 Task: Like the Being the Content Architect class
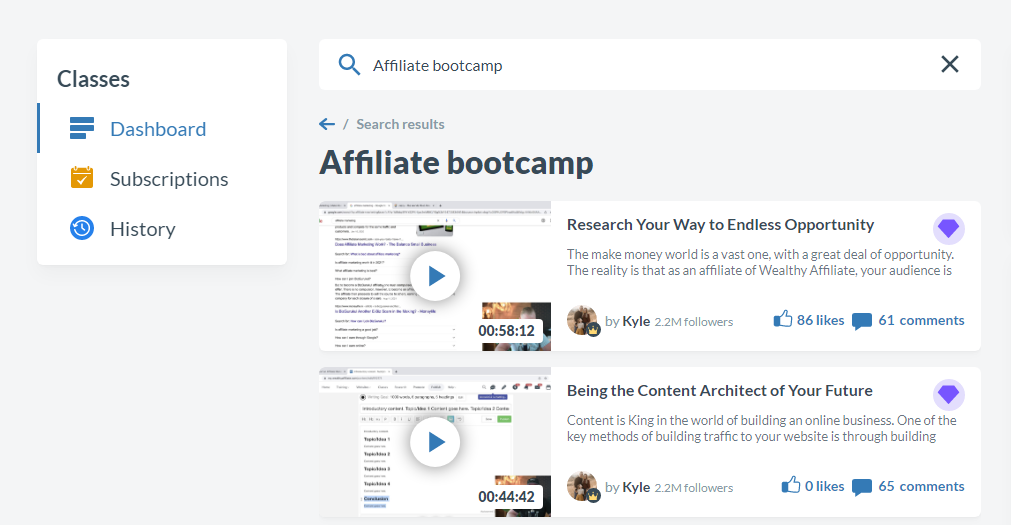(x=791, y=486)
